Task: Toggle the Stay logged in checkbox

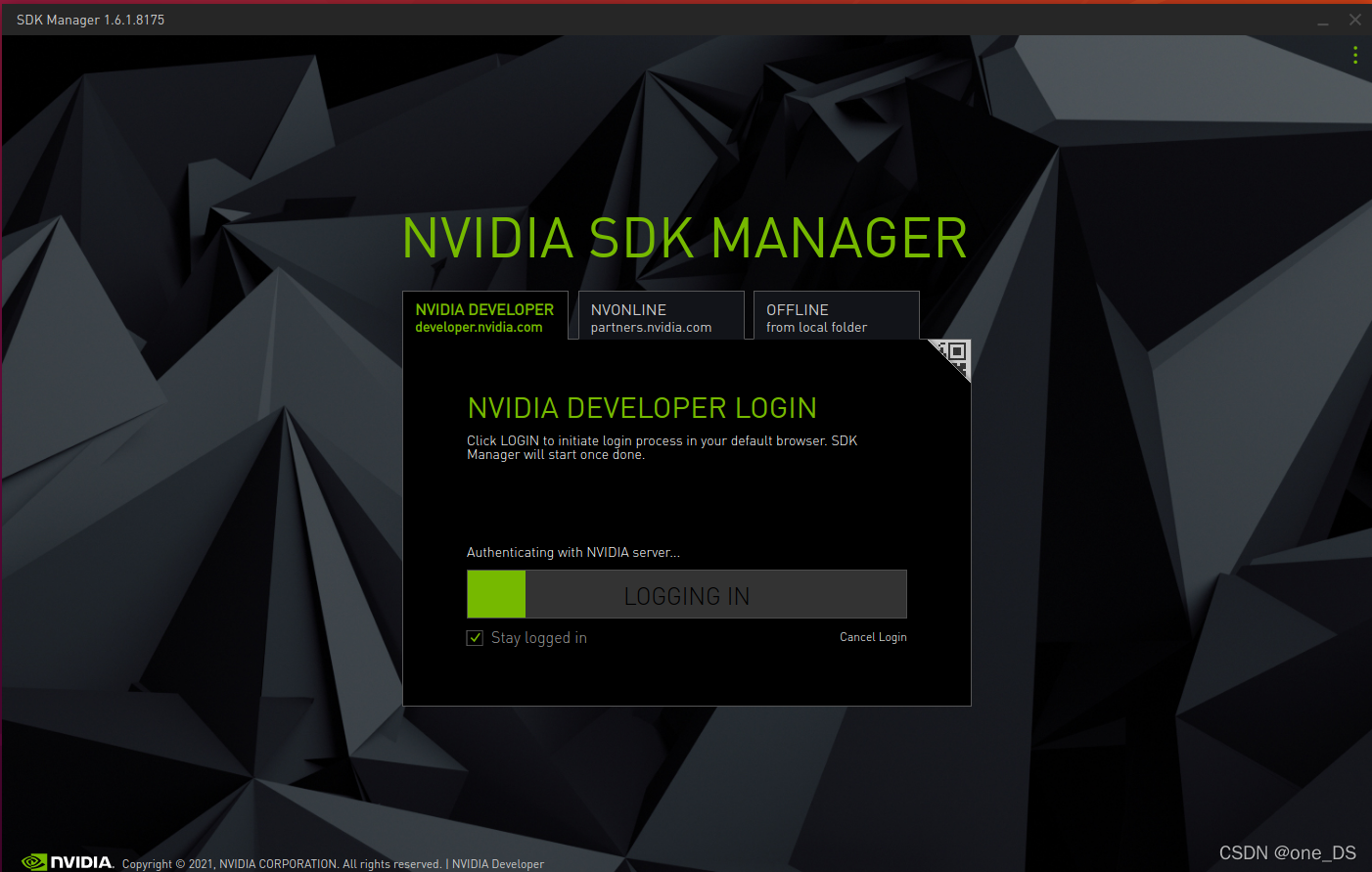Action: tap(476, 638)
